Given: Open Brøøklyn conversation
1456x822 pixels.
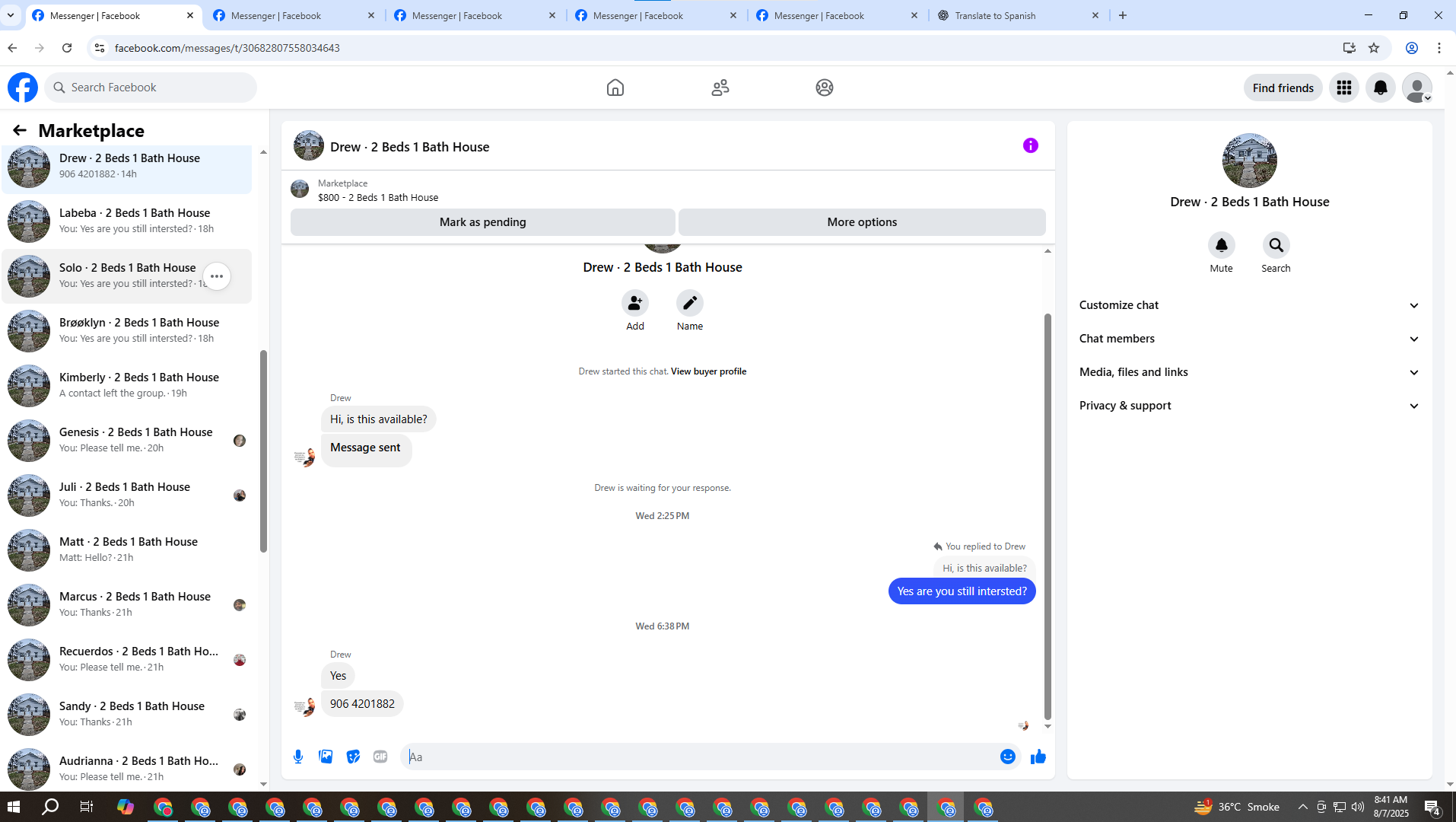Looking at the screenshot, I should coord(126,330).
